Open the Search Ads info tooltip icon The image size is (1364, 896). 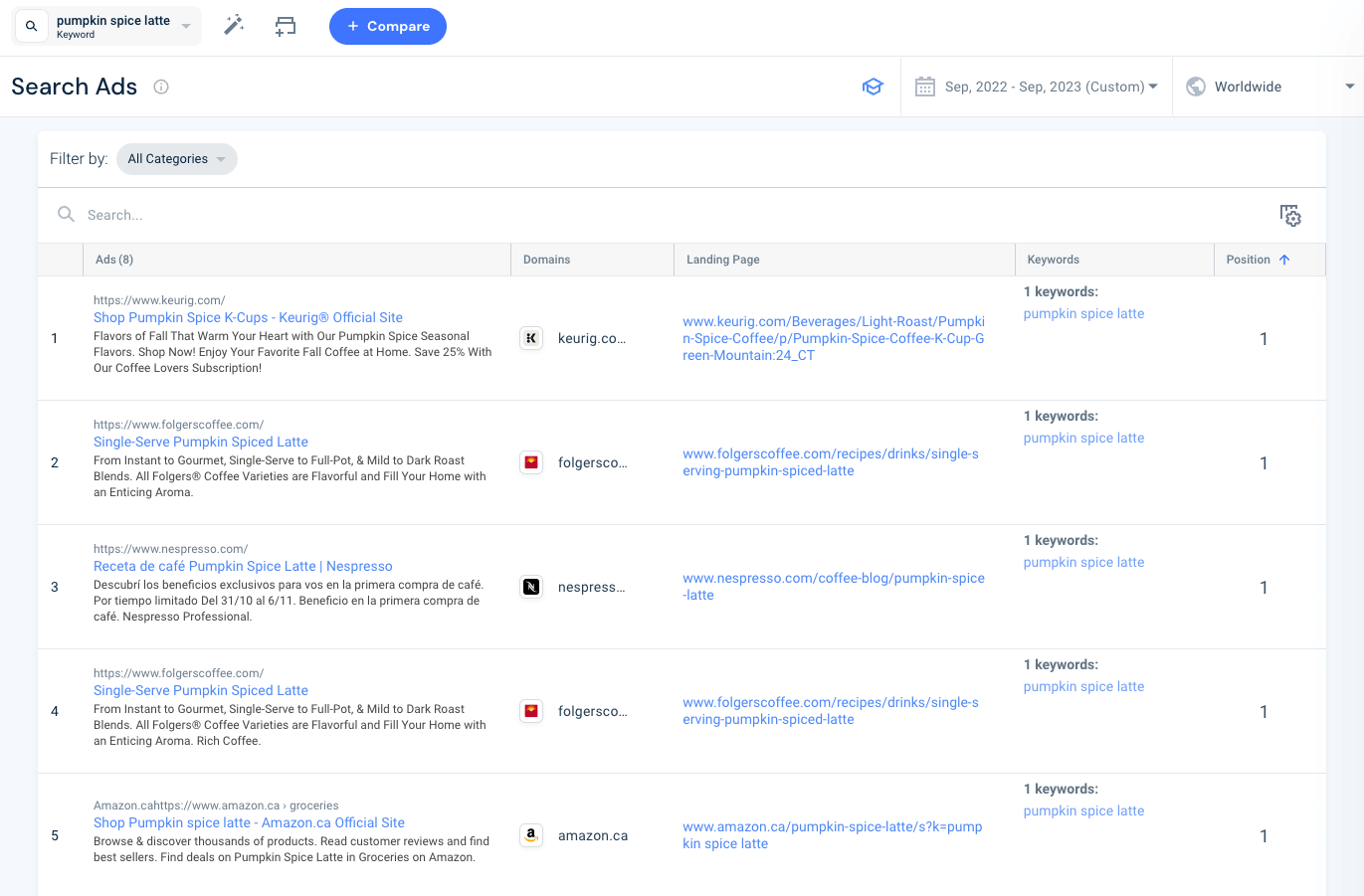pos(161,87)
